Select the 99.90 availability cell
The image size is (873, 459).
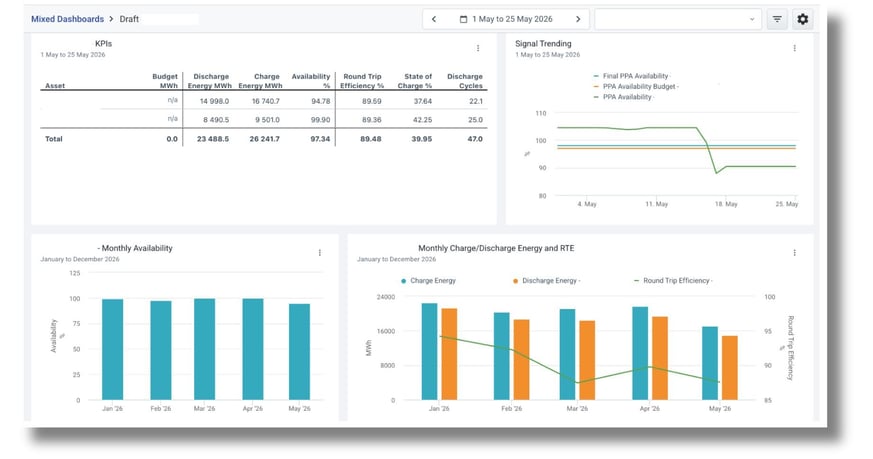point(321,120)
